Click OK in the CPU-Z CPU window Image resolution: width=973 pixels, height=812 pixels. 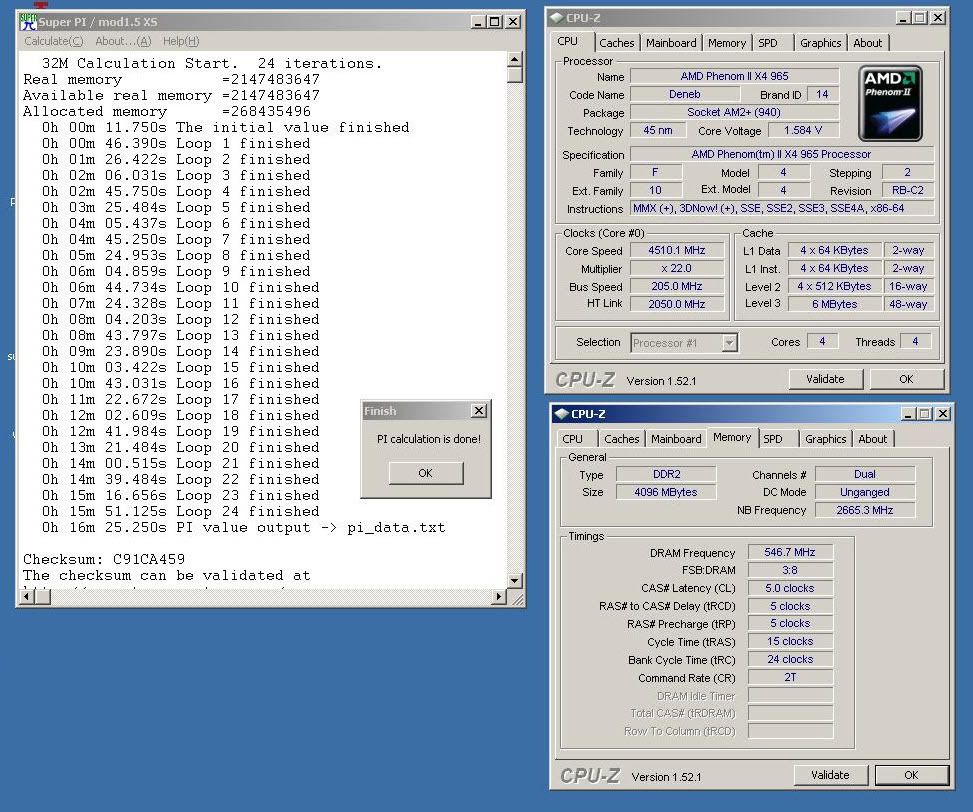[x=906, y=379]
